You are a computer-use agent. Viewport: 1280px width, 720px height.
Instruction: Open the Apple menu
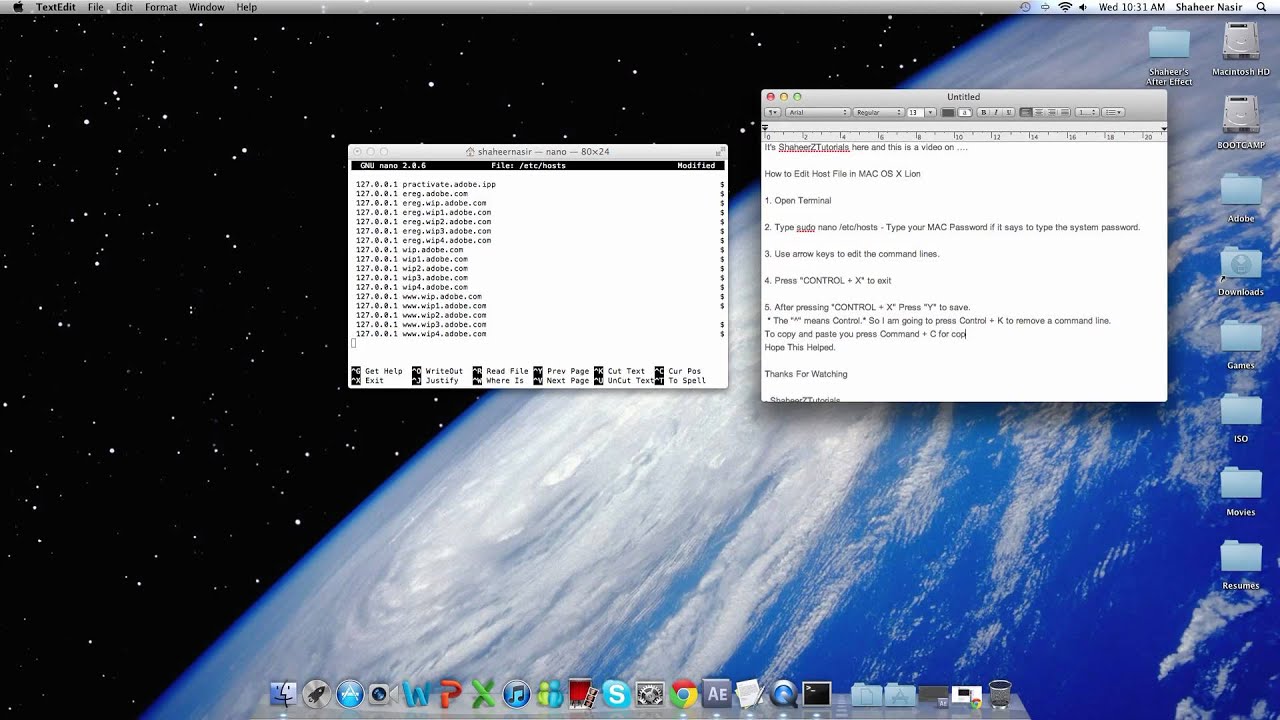(17, 7)
